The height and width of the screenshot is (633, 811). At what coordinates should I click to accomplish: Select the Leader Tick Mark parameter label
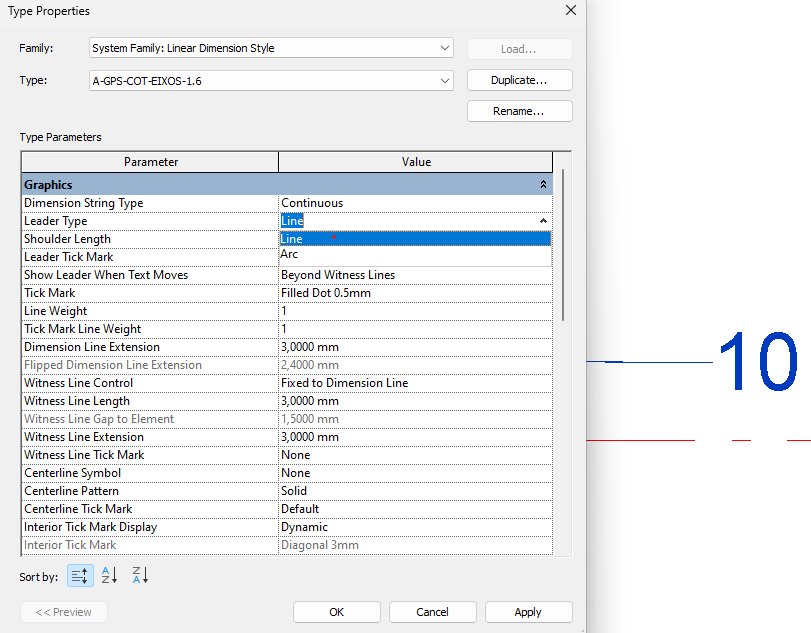69,257
